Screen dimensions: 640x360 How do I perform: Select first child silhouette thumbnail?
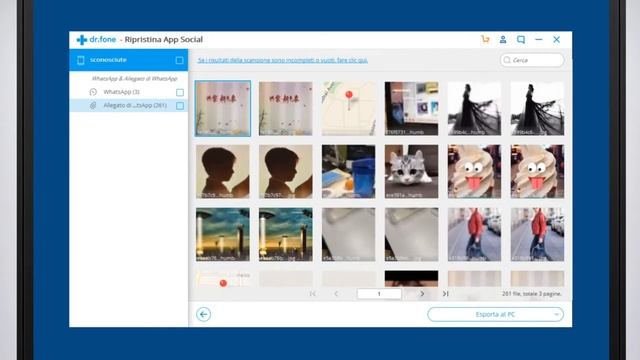point(223,171)
